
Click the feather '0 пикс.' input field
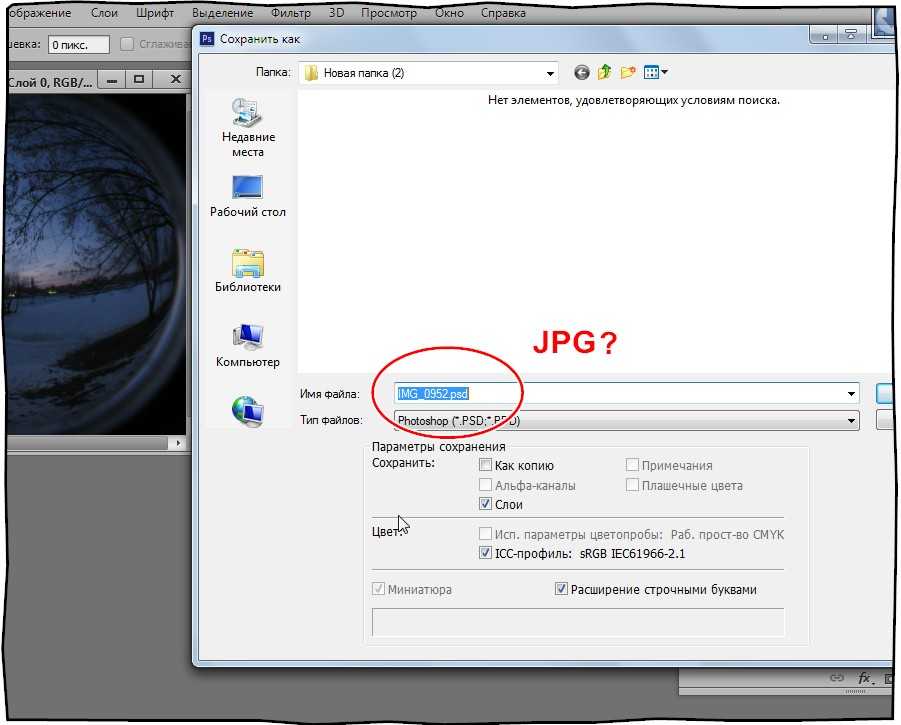pos(79,45)
